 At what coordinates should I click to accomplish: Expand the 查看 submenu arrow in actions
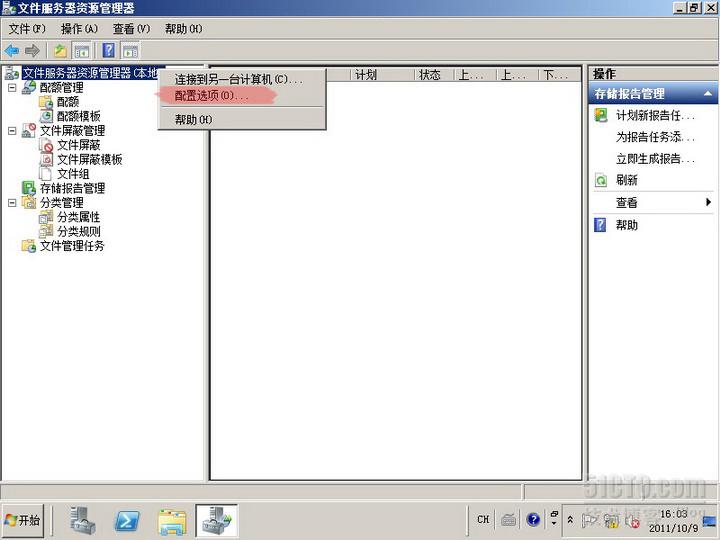point(708,202)
